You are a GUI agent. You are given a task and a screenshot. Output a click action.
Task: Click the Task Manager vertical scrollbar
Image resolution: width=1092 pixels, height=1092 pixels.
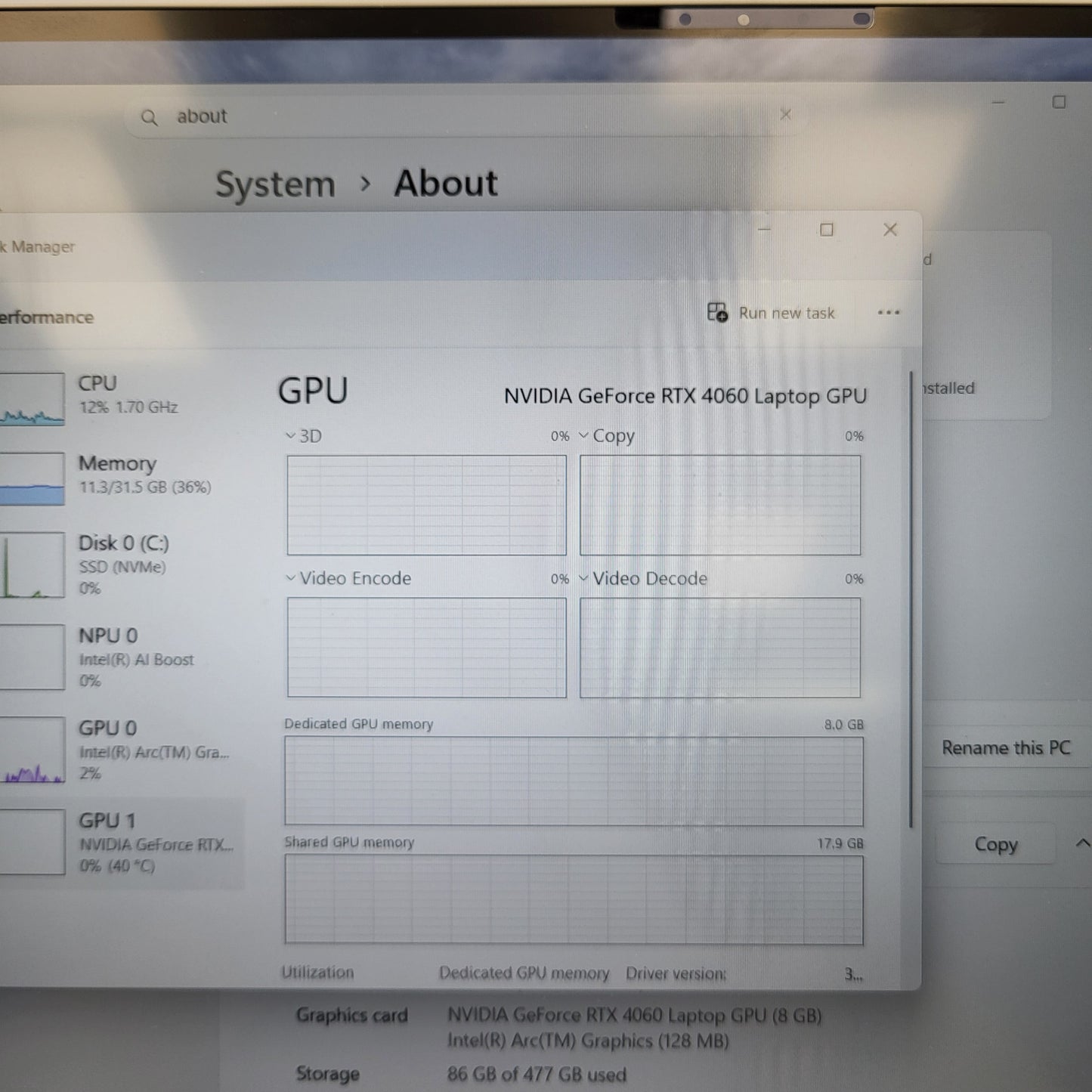[911, 599]
